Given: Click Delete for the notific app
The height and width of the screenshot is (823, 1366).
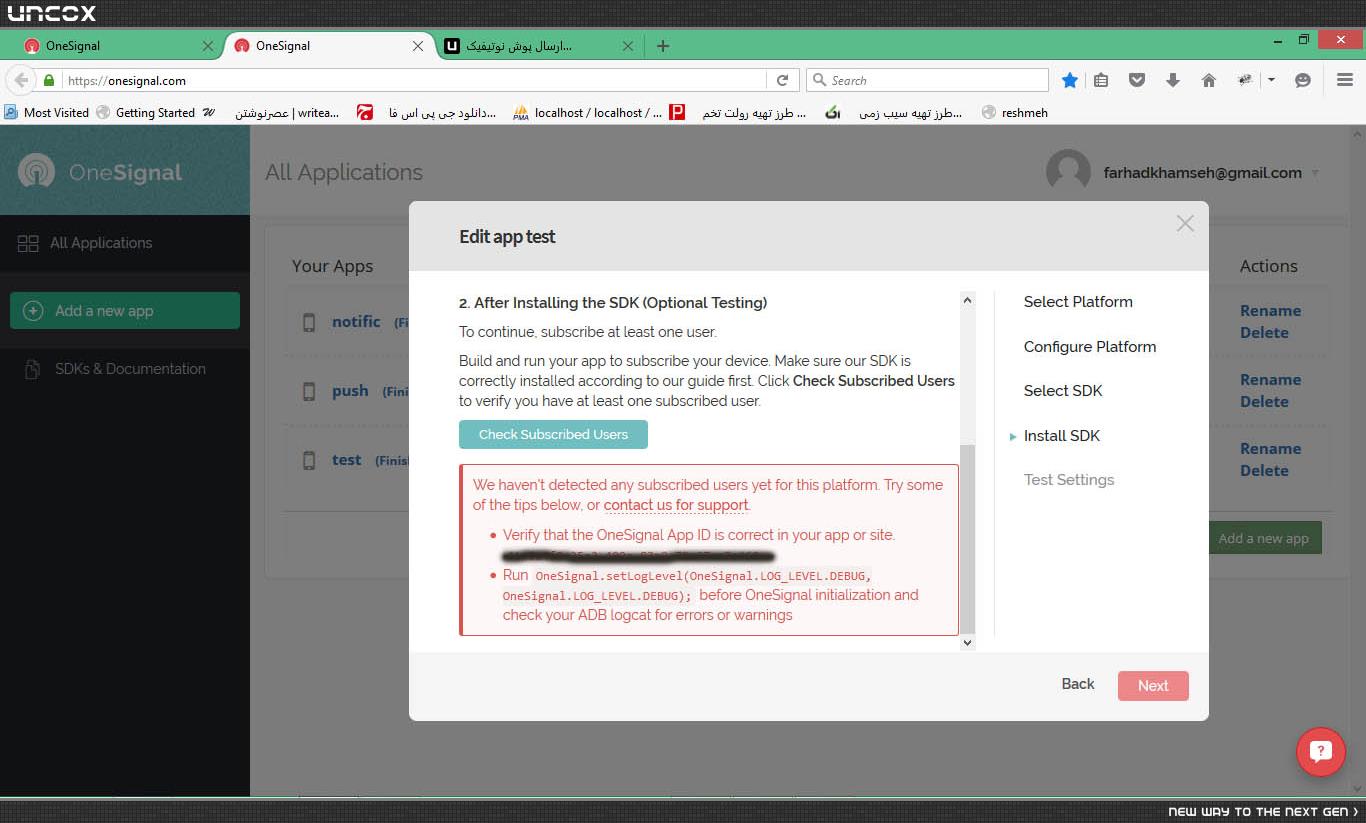Looking at the screenshot, I should pos(1264,333).
